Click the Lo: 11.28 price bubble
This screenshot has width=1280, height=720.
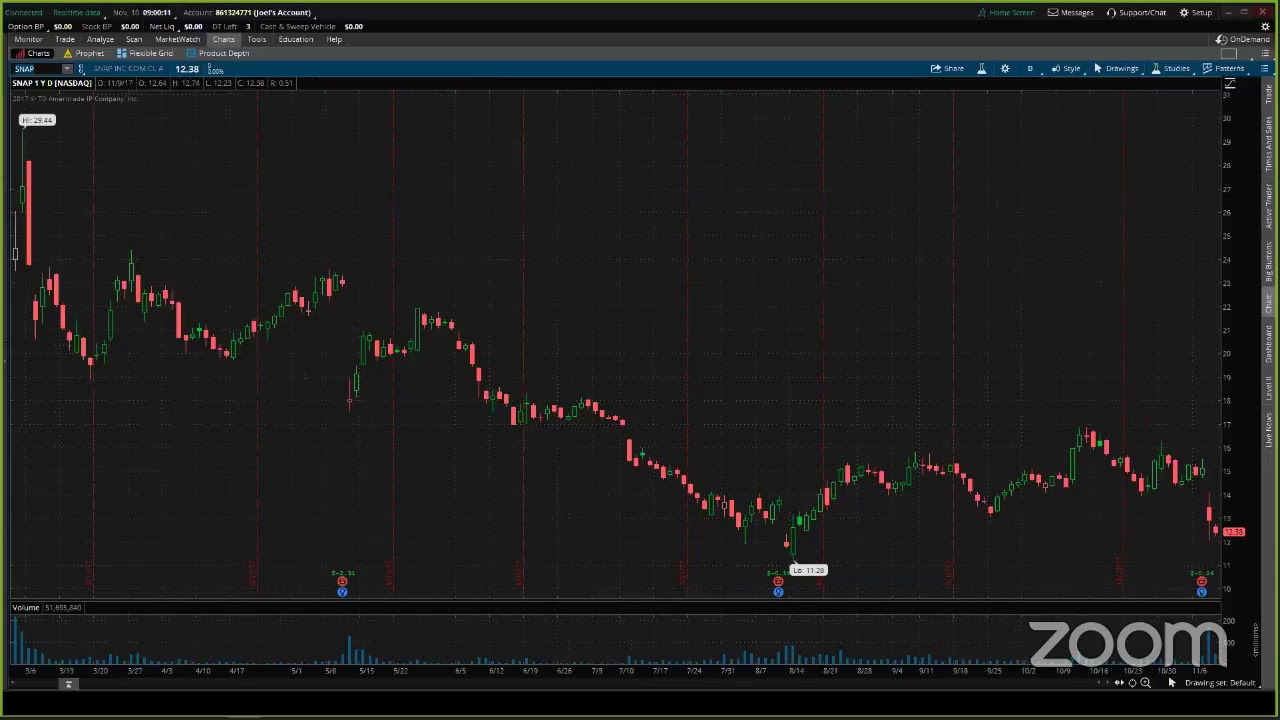809,570
